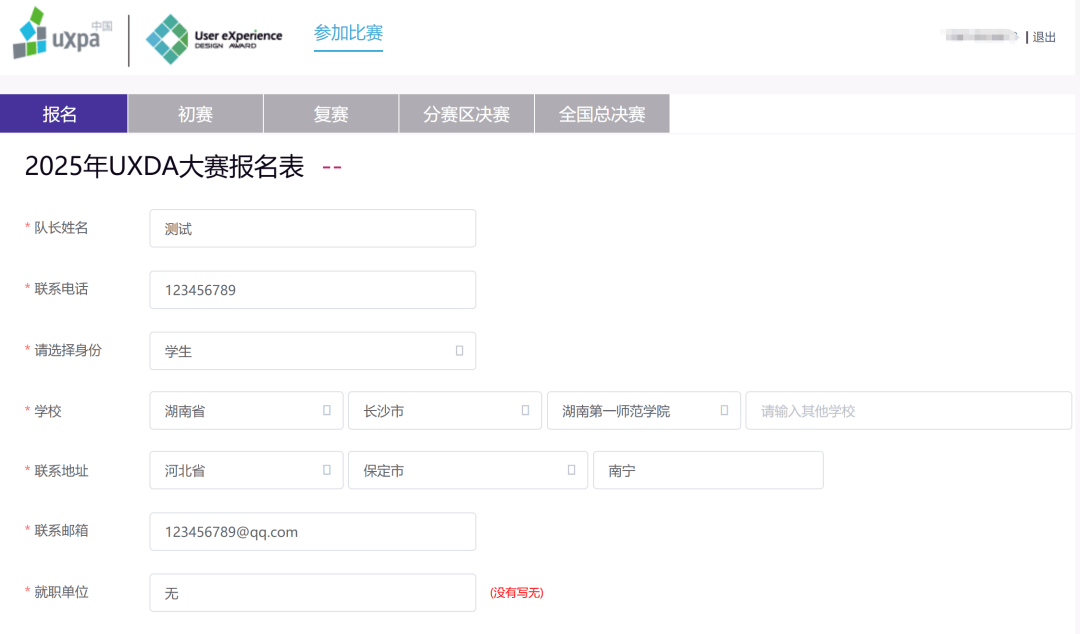The width and height of the screenshot is (1080, 634).
Task: Click the 请输入其他学校 text field
Action: 908,411
